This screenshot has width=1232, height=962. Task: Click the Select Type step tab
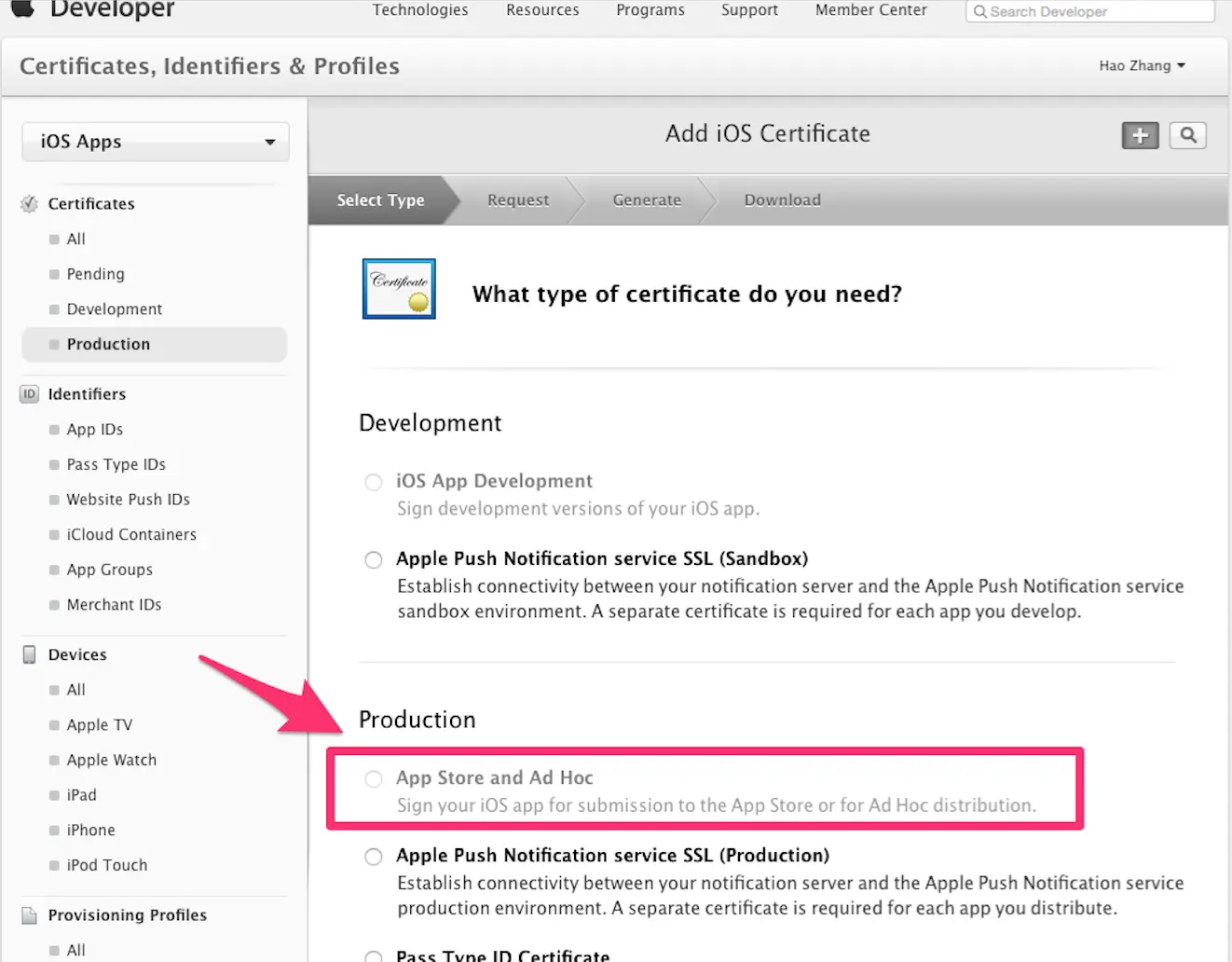point(380,199)
